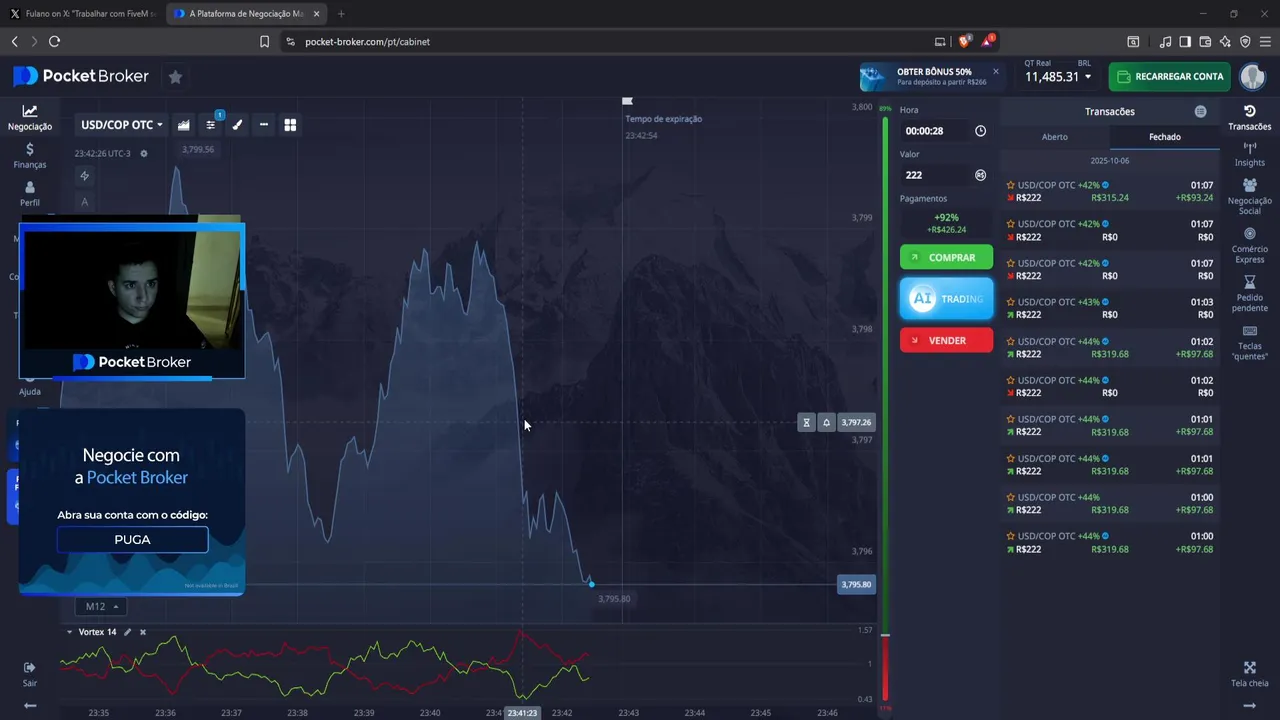Bookmark the page with address bar icon
Image resolution: width=1280 pixels, height=720 pixels.
click(264, 42)
